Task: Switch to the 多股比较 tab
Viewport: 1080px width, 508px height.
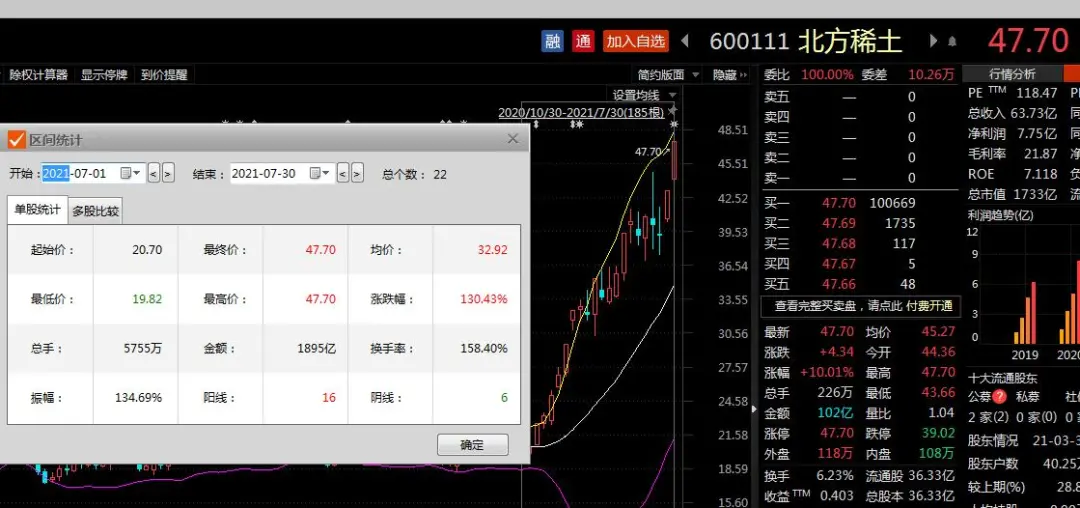Action: [x=96, y=211]
